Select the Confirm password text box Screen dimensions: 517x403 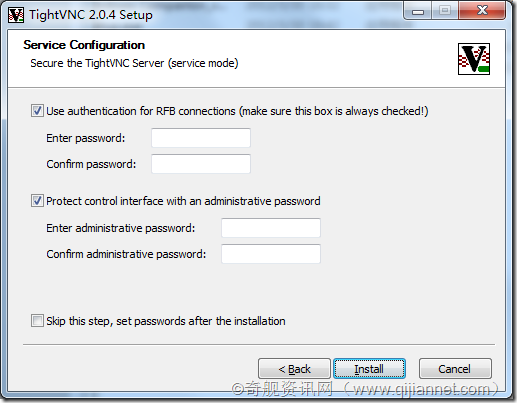tap(201, 164)
